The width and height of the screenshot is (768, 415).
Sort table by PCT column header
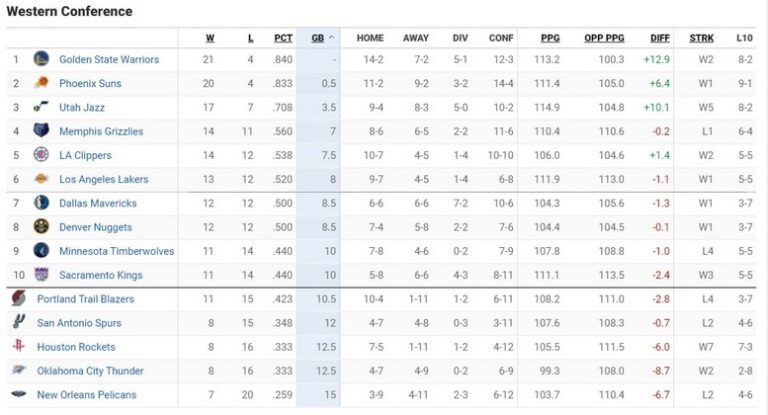pos(283,38)
